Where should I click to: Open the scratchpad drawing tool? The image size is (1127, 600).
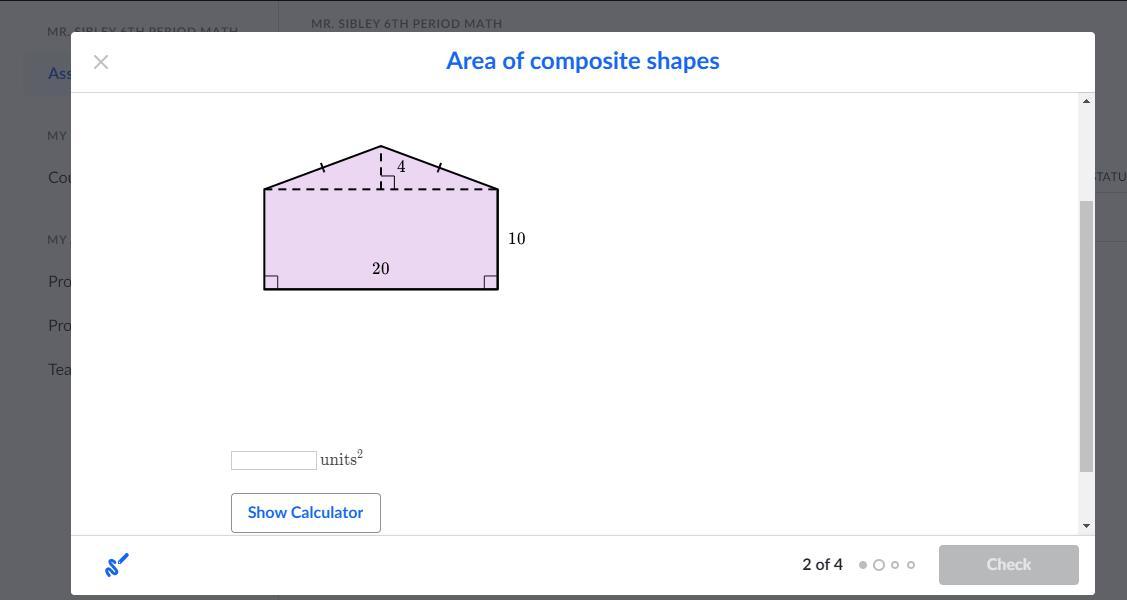[x=116, y=565]
